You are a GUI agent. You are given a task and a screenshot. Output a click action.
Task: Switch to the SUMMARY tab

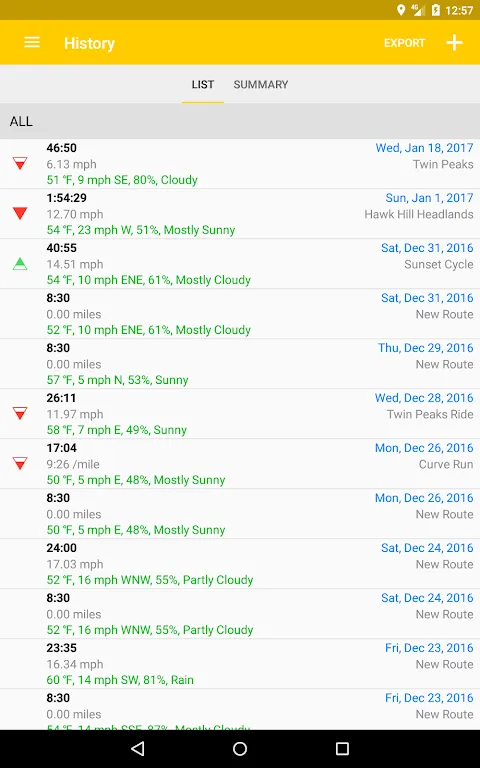pos(261,84)
